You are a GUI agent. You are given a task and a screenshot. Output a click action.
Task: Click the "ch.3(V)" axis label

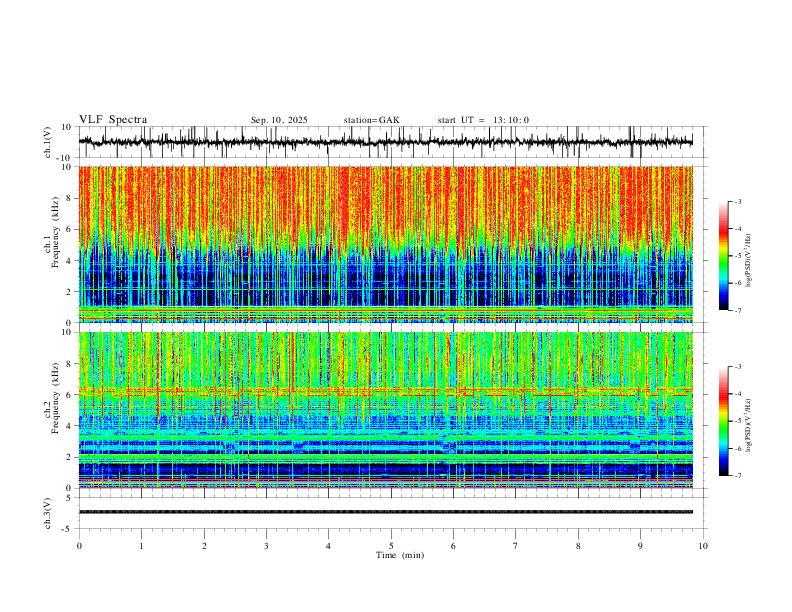click(48, 514)
